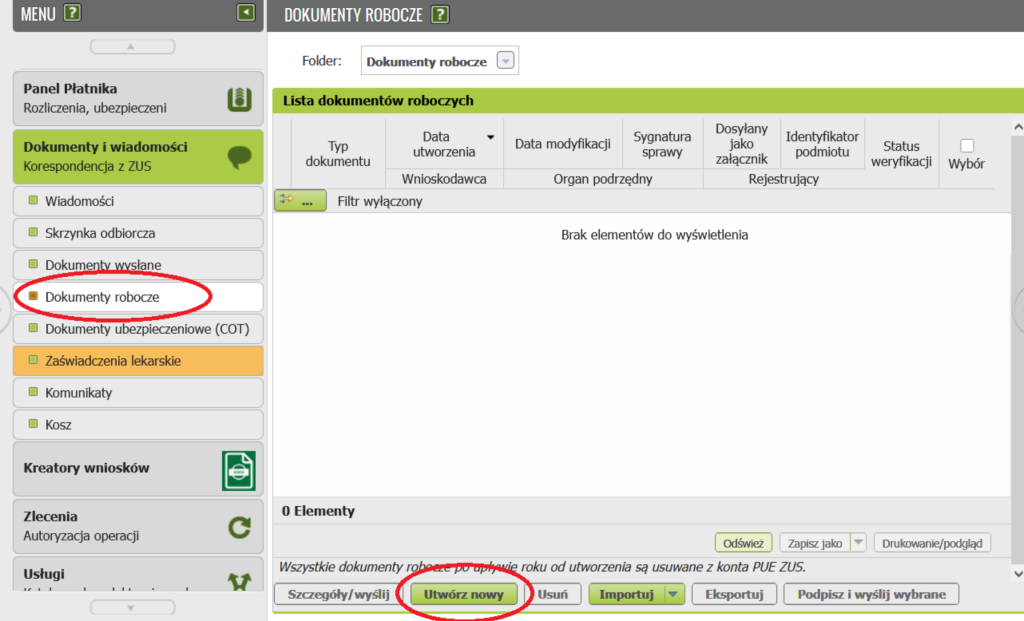Click help icon beside DOKUMENTY ROBOCZE title
The width and height of the screenshot is (1024, 621).
pyautogui.click(x=439, y=14)
